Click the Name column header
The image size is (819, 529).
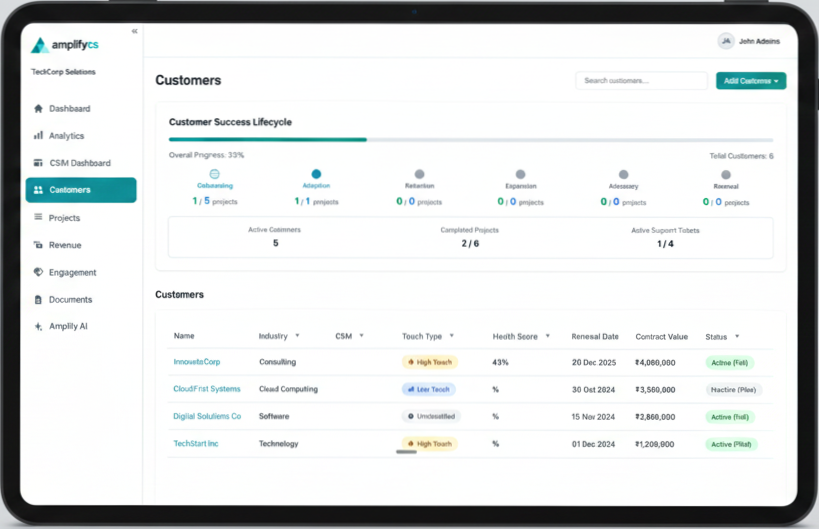click(x=184, y=336)
